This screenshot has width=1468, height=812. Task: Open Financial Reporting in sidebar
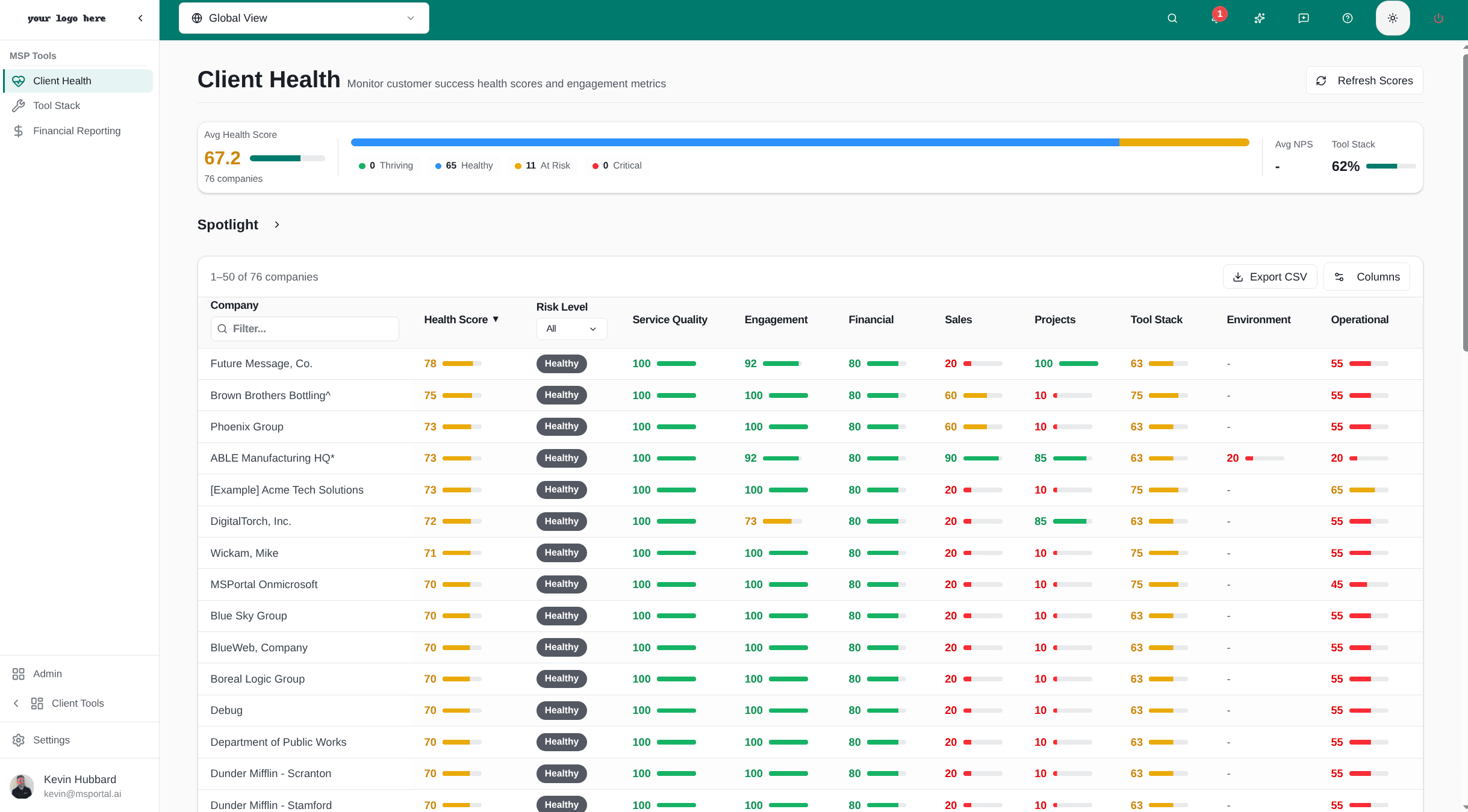tap(76, 131)
